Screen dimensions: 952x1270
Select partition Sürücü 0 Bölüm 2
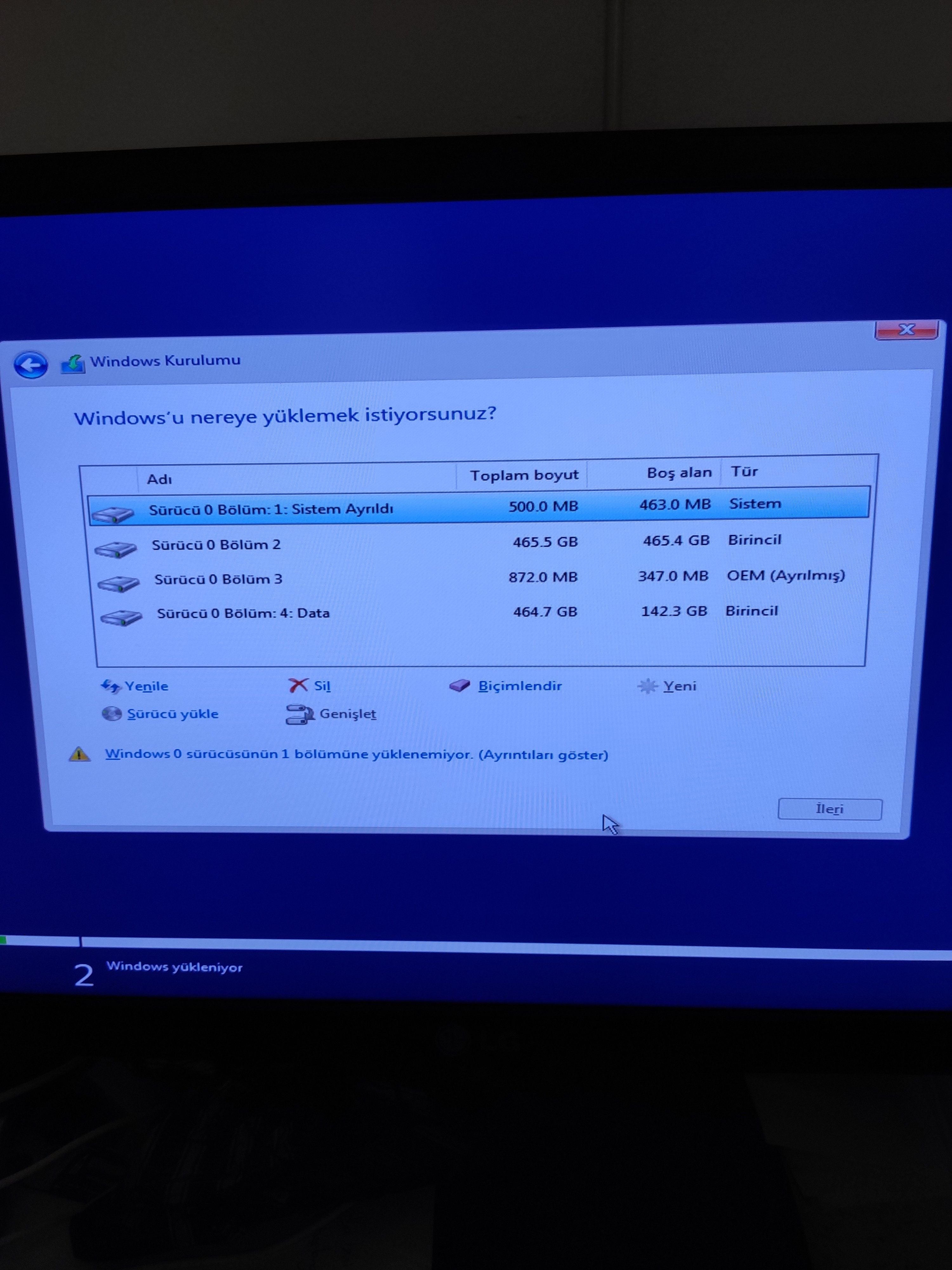216,544
